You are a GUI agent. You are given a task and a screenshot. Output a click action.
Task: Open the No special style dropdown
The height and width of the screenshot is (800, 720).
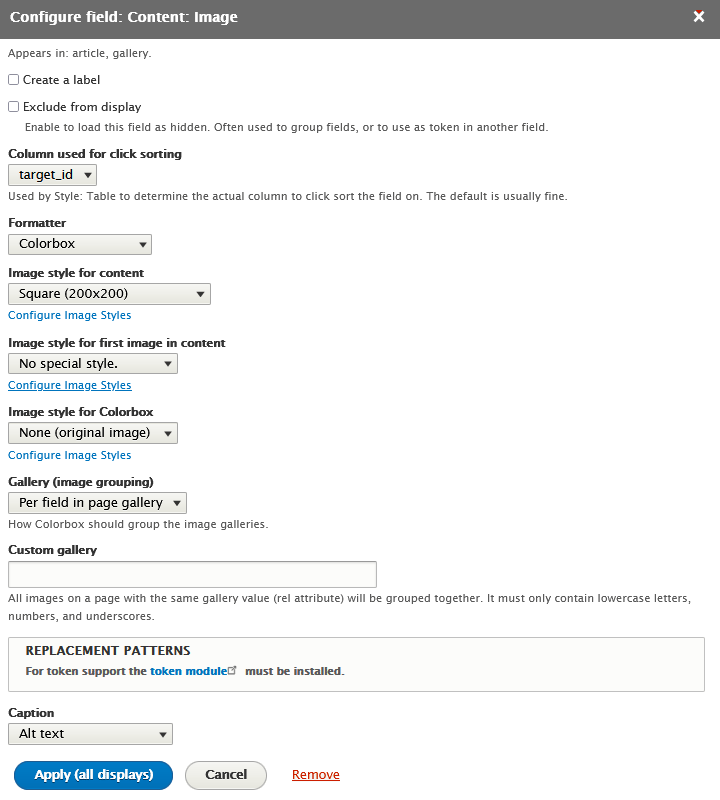[93, 364]
